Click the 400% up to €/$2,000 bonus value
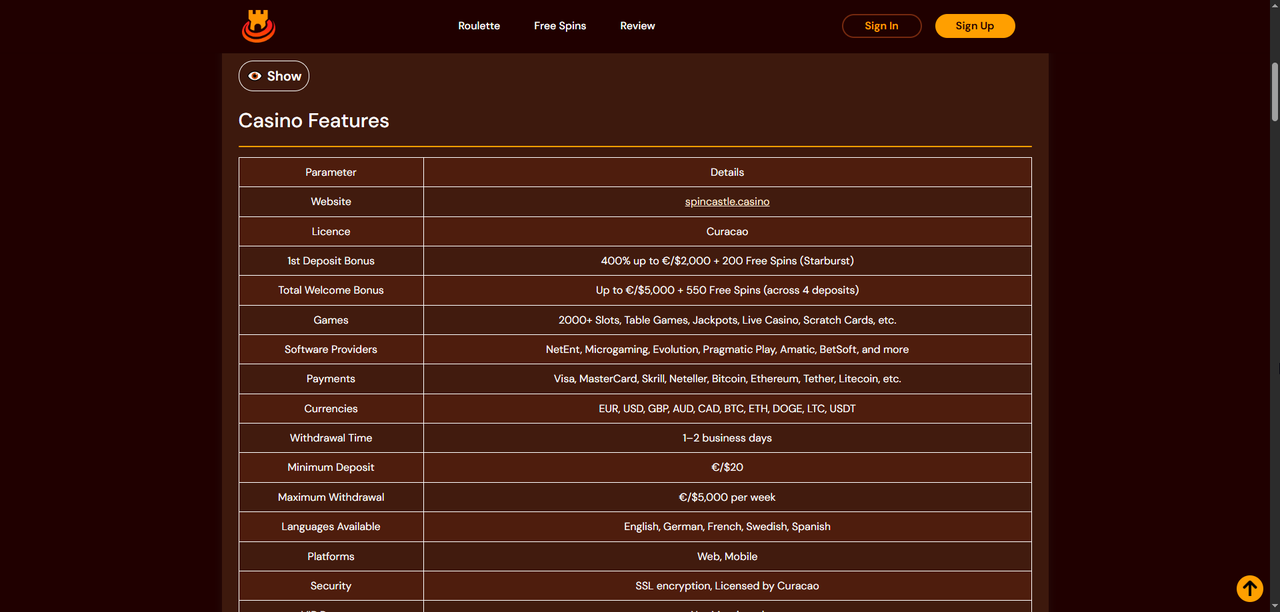1280x612 pixels. (727, 261)
